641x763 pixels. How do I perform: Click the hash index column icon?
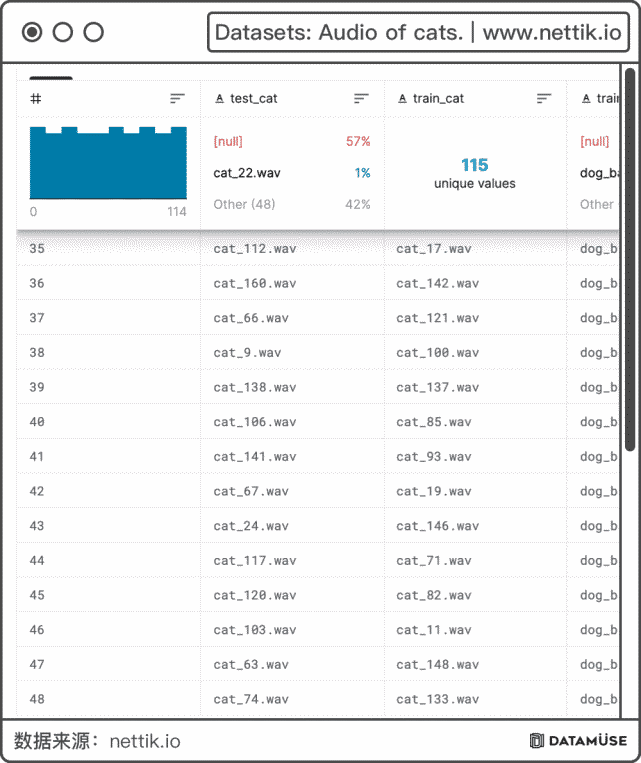point(36,99)
